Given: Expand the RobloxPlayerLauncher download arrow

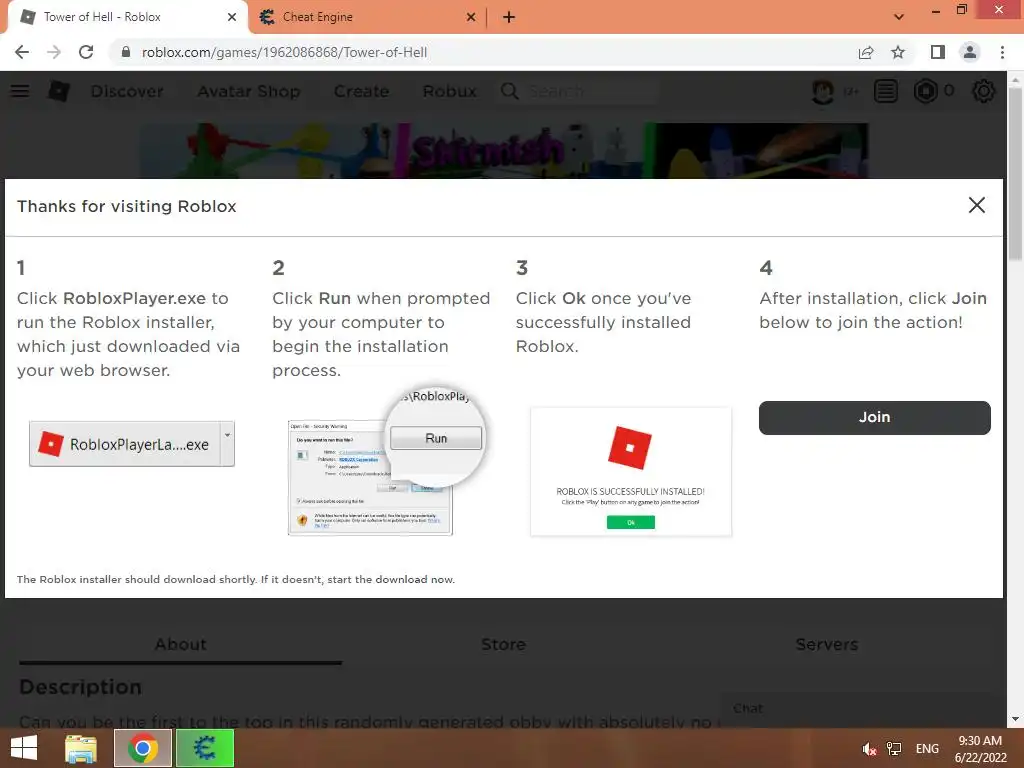Looking at the screenshot, I should click(x=227, y=444).
